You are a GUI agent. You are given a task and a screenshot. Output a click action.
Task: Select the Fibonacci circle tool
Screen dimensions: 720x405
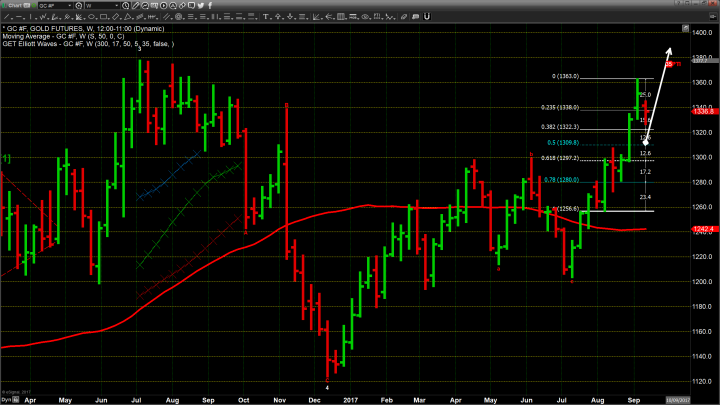(x=179, y=17)
